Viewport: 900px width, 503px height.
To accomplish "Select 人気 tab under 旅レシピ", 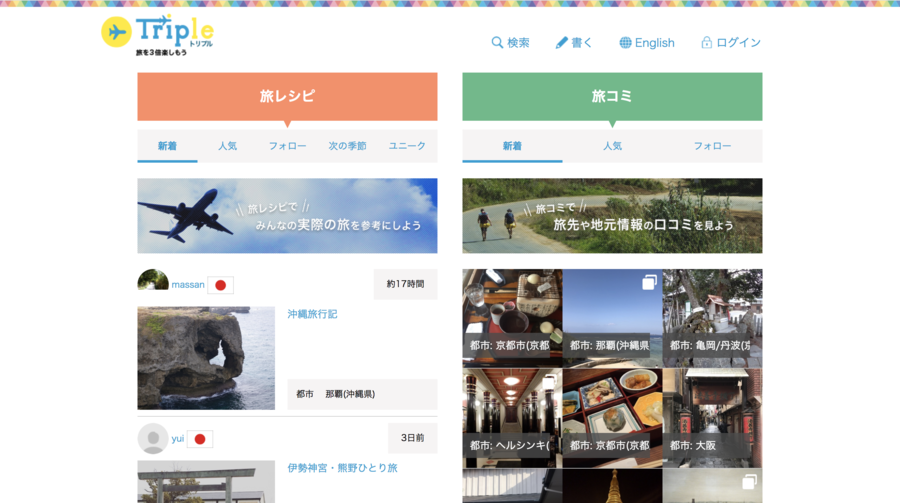I will [x=227, y=146].
